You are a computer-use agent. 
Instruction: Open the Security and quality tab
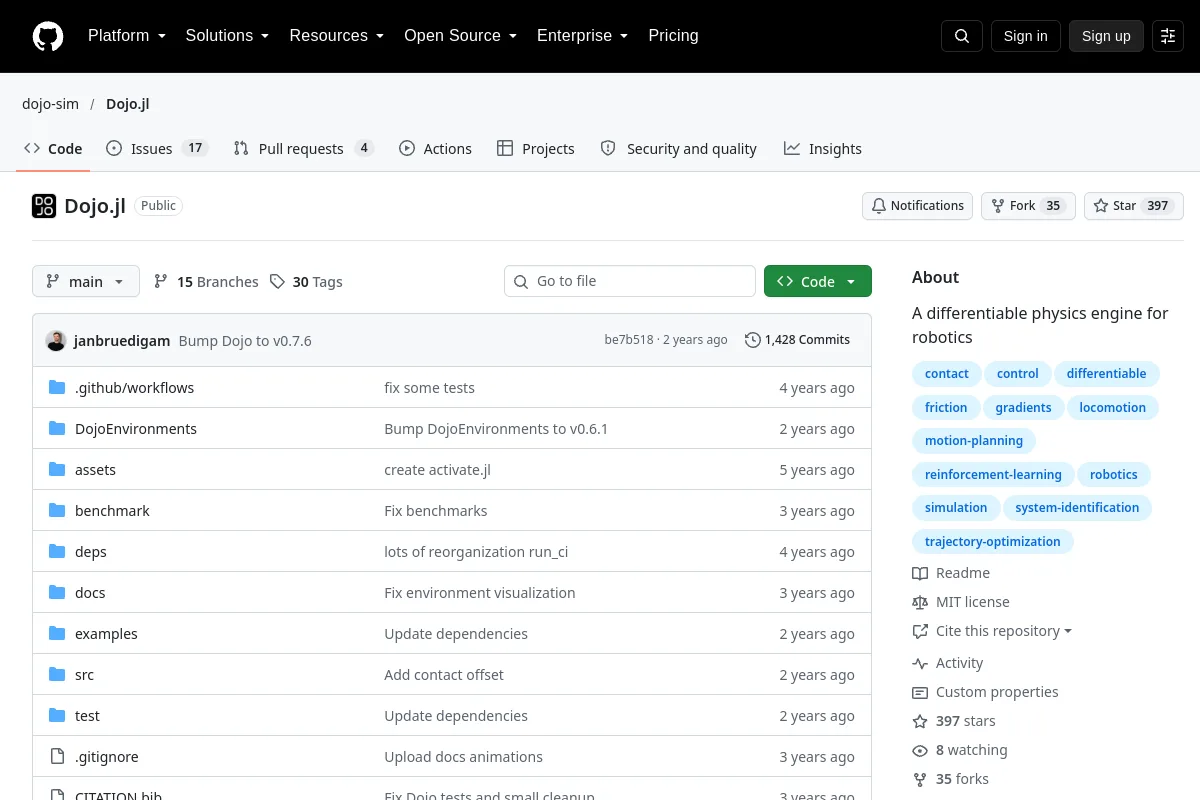(x=678, y=149)
